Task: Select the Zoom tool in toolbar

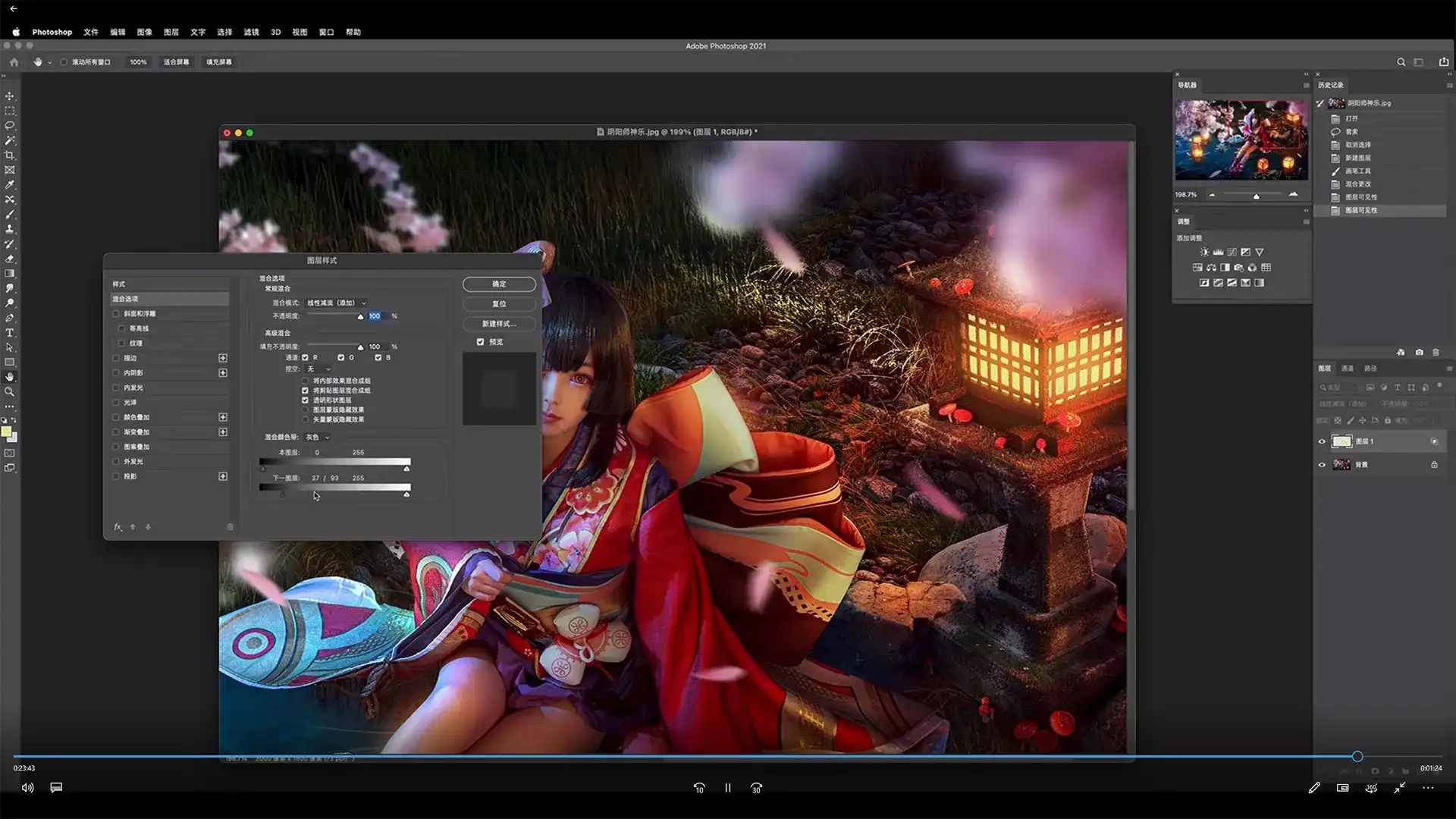Action: click(x=10, y=392)
